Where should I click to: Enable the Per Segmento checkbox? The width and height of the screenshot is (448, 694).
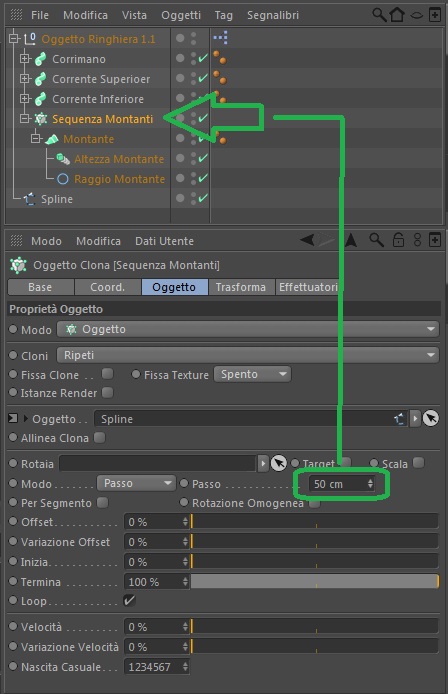(x=102, y=502)
